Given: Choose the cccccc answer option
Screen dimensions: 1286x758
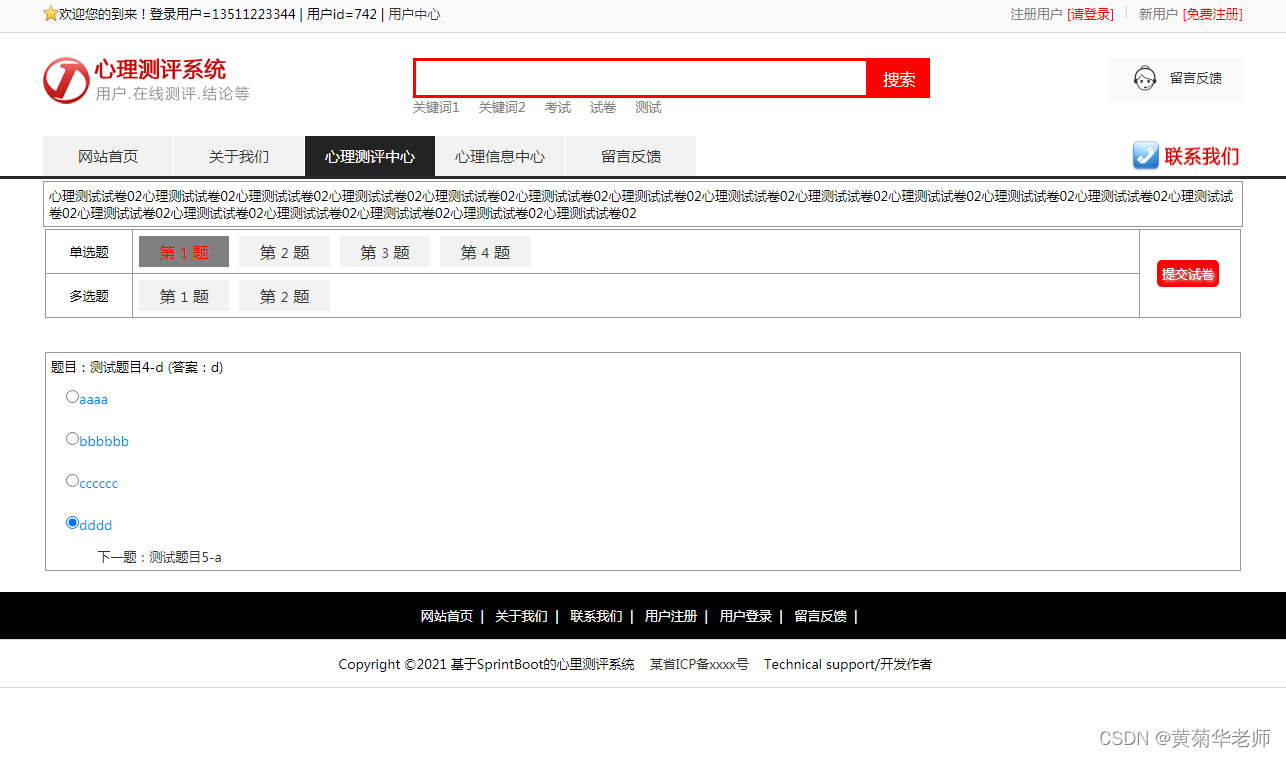Looking at the screenshot, I should [72, 480].
